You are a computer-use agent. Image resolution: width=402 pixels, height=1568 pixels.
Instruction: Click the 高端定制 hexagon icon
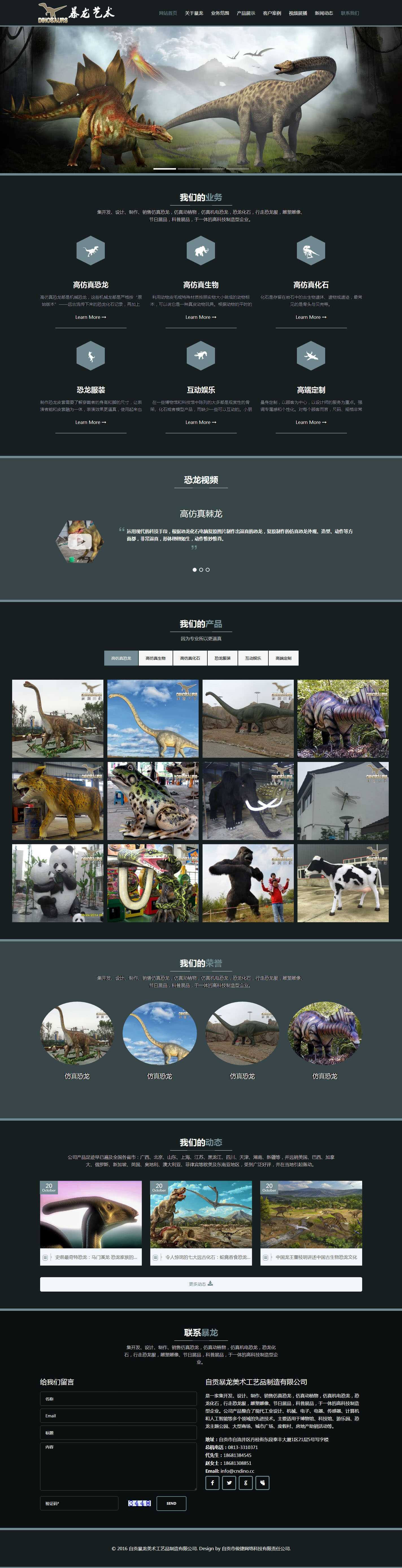click(x=311, y=356)
